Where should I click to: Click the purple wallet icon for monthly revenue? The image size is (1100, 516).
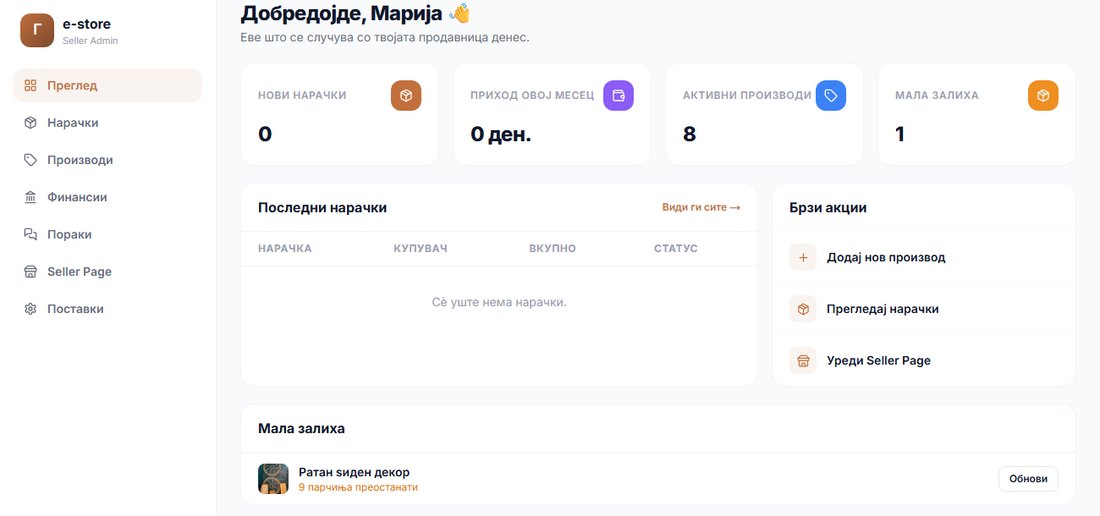click(619, 95)
